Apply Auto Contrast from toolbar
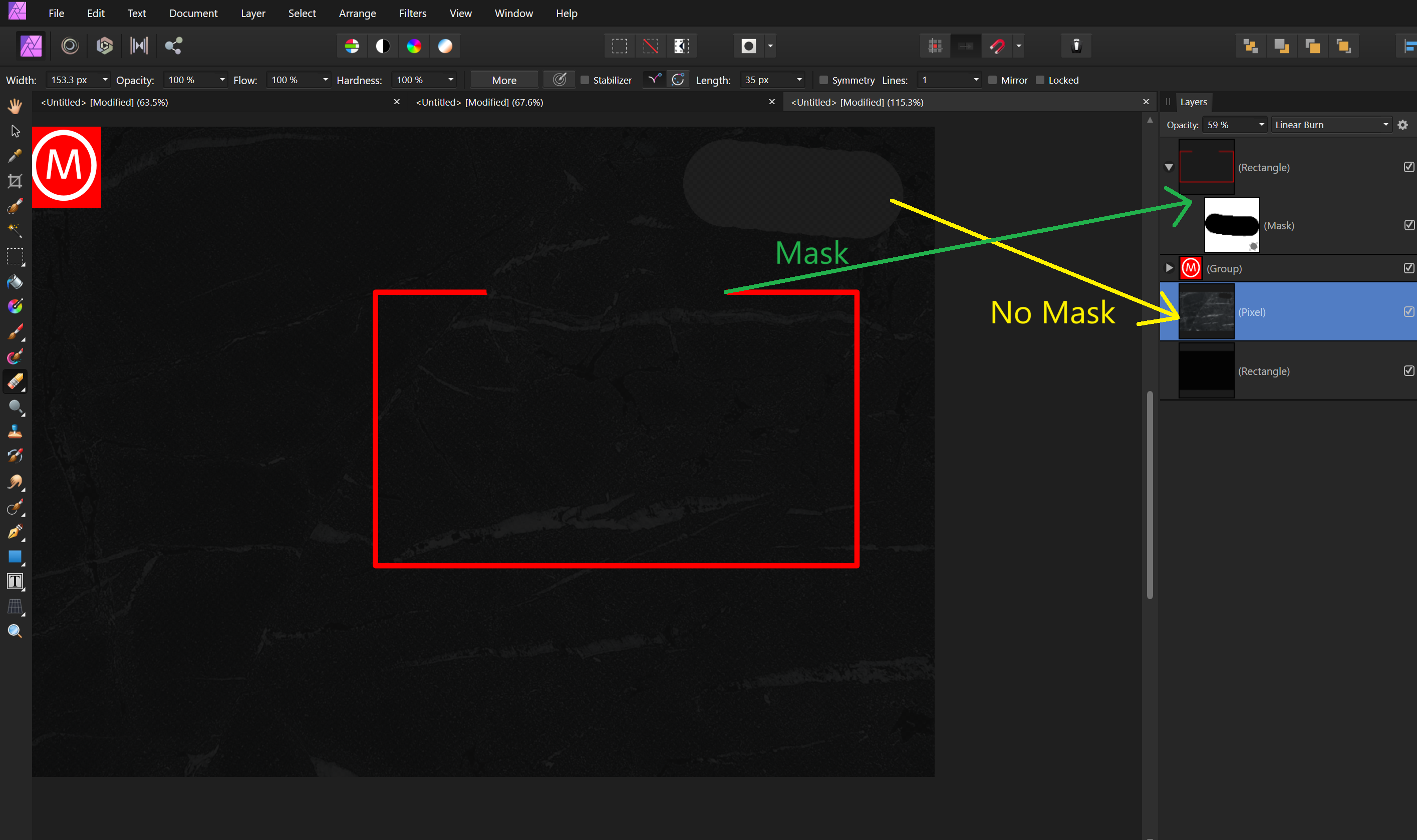1417x840 pixels. coord(383,46)
